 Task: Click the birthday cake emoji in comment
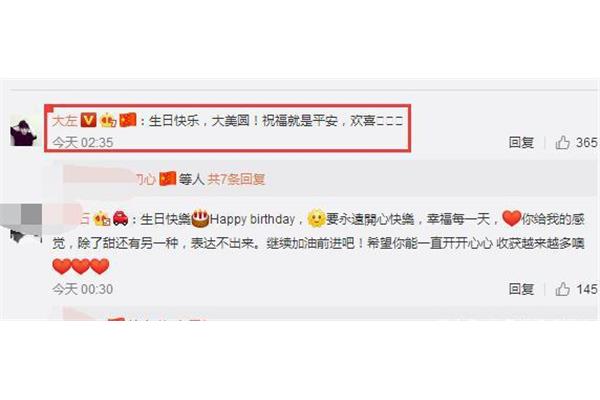(x=200, y=219)
